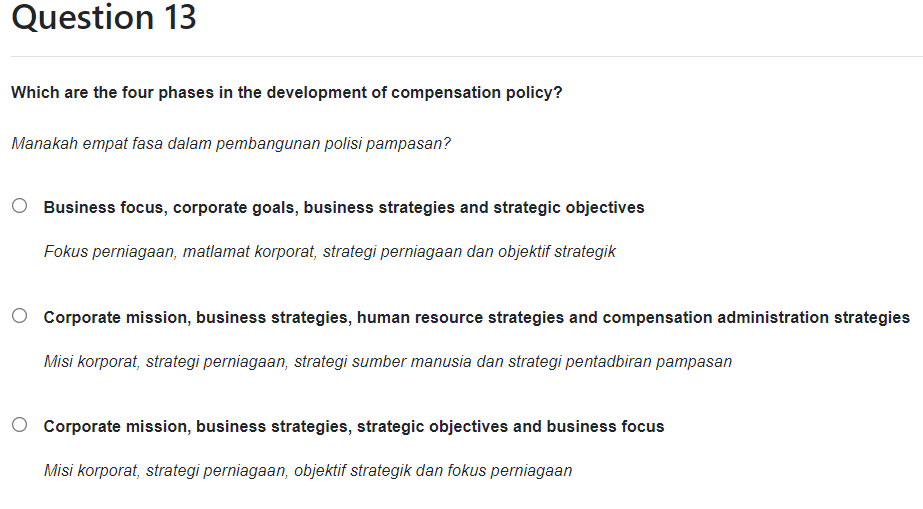Click answer label ending 'compensation administration strategies'
Screen dimensions: 923x509
476,318
